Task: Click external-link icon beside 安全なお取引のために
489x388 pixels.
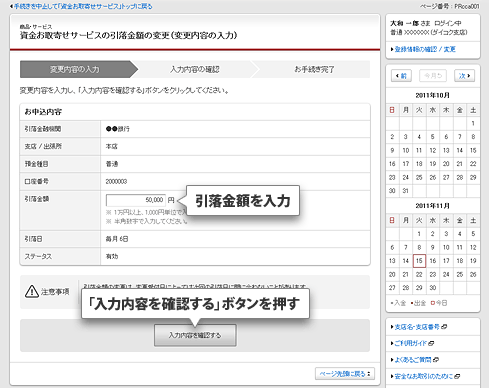Action: click(457, 376)
